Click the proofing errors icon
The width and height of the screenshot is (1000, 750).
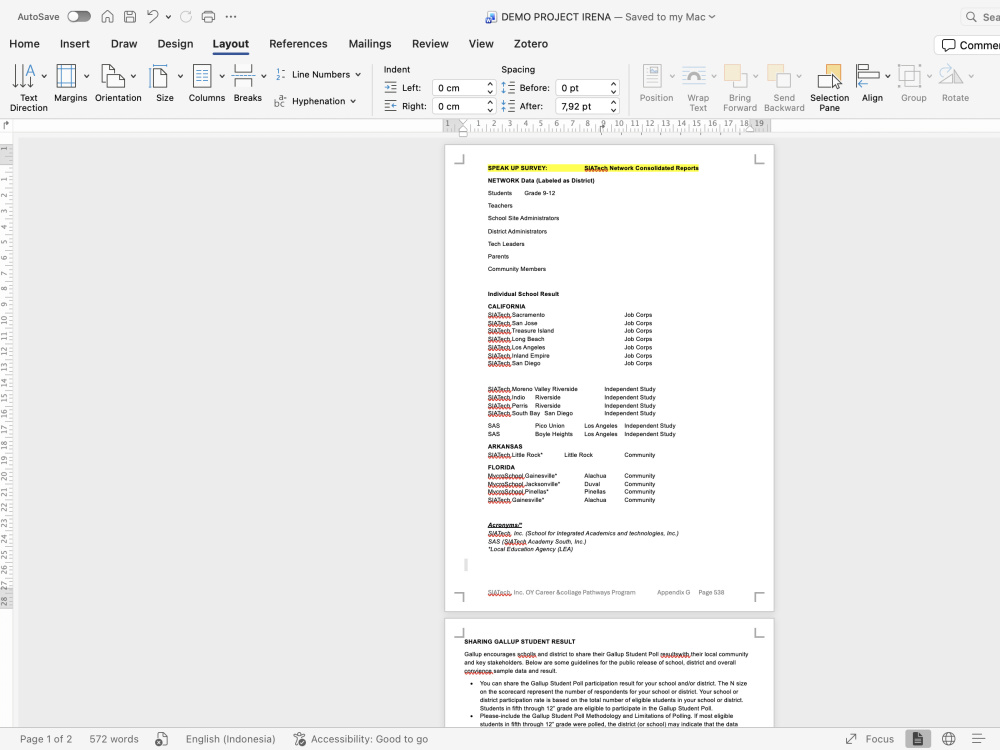[x=161, y=739]
